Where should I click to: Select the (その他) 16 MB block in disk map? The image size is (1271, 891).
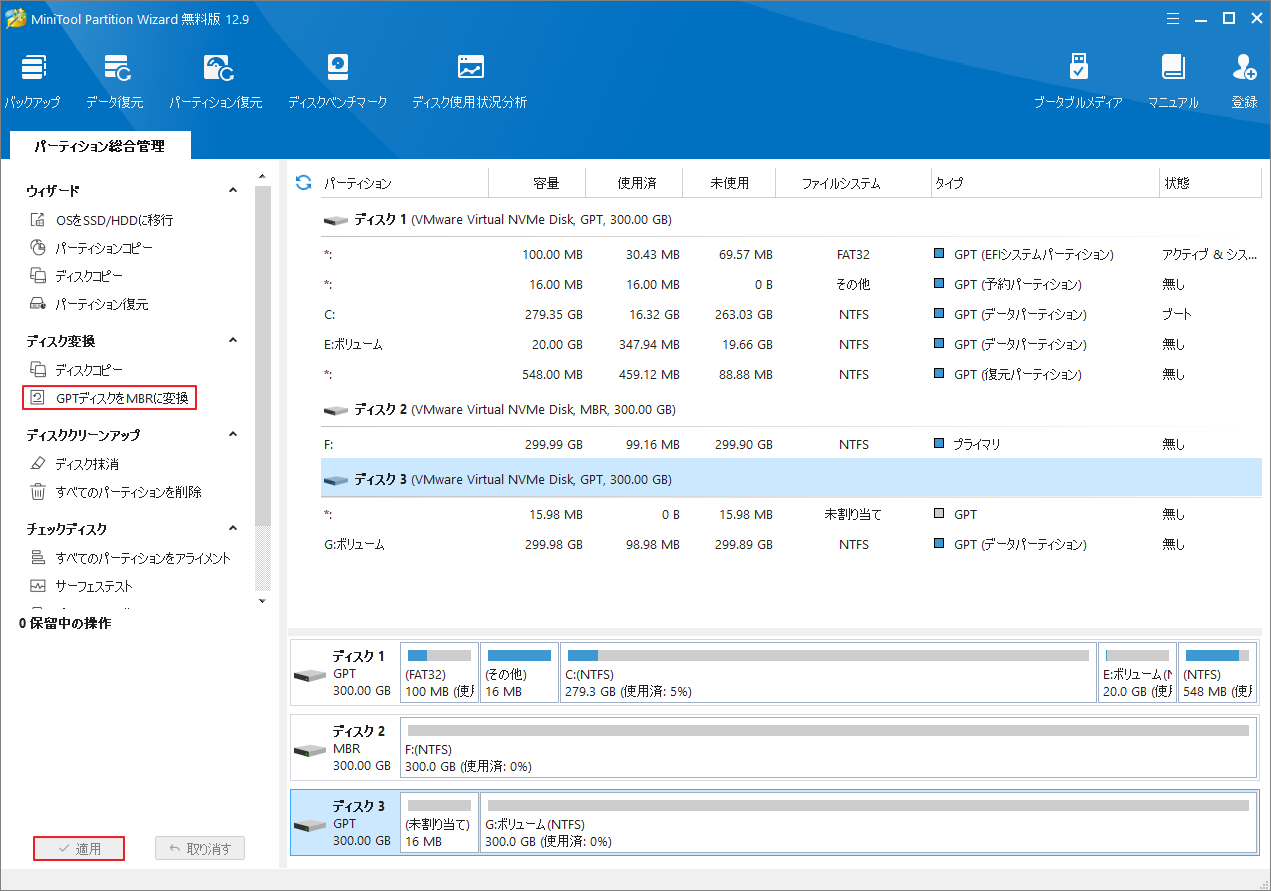coord(519,673)
